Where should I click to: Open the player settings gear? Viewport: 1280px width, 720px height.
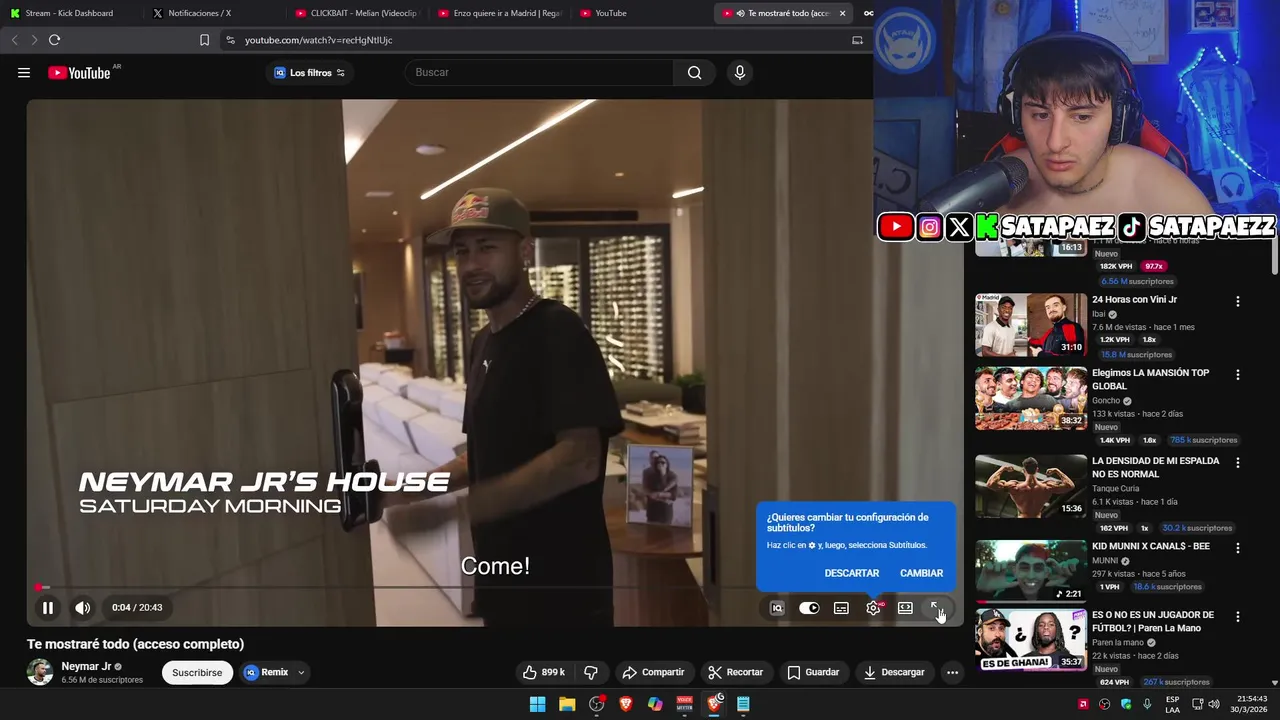coord(873,608)
